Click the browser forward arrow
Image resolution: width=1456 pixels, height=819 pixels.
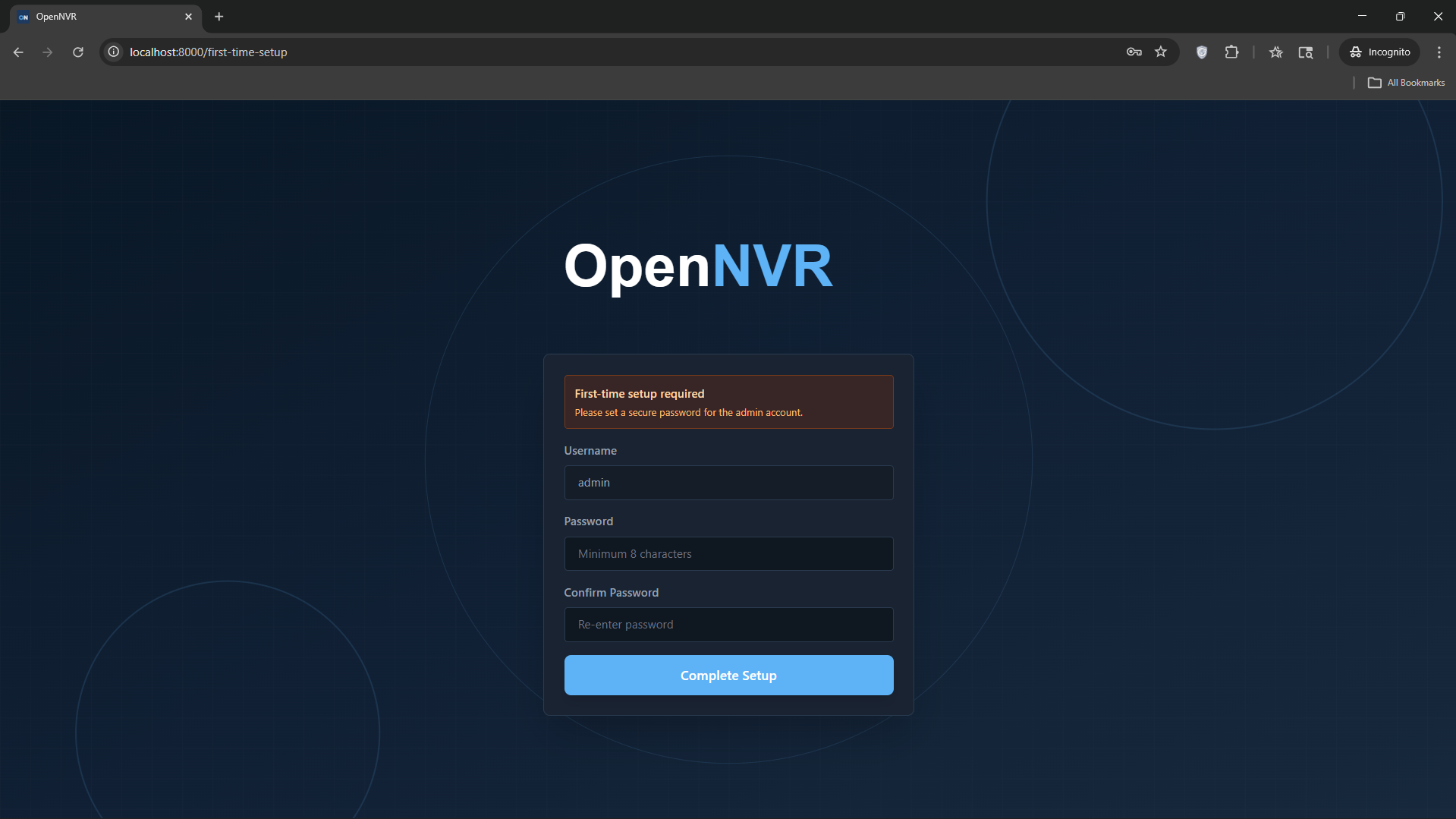[48, 52]
